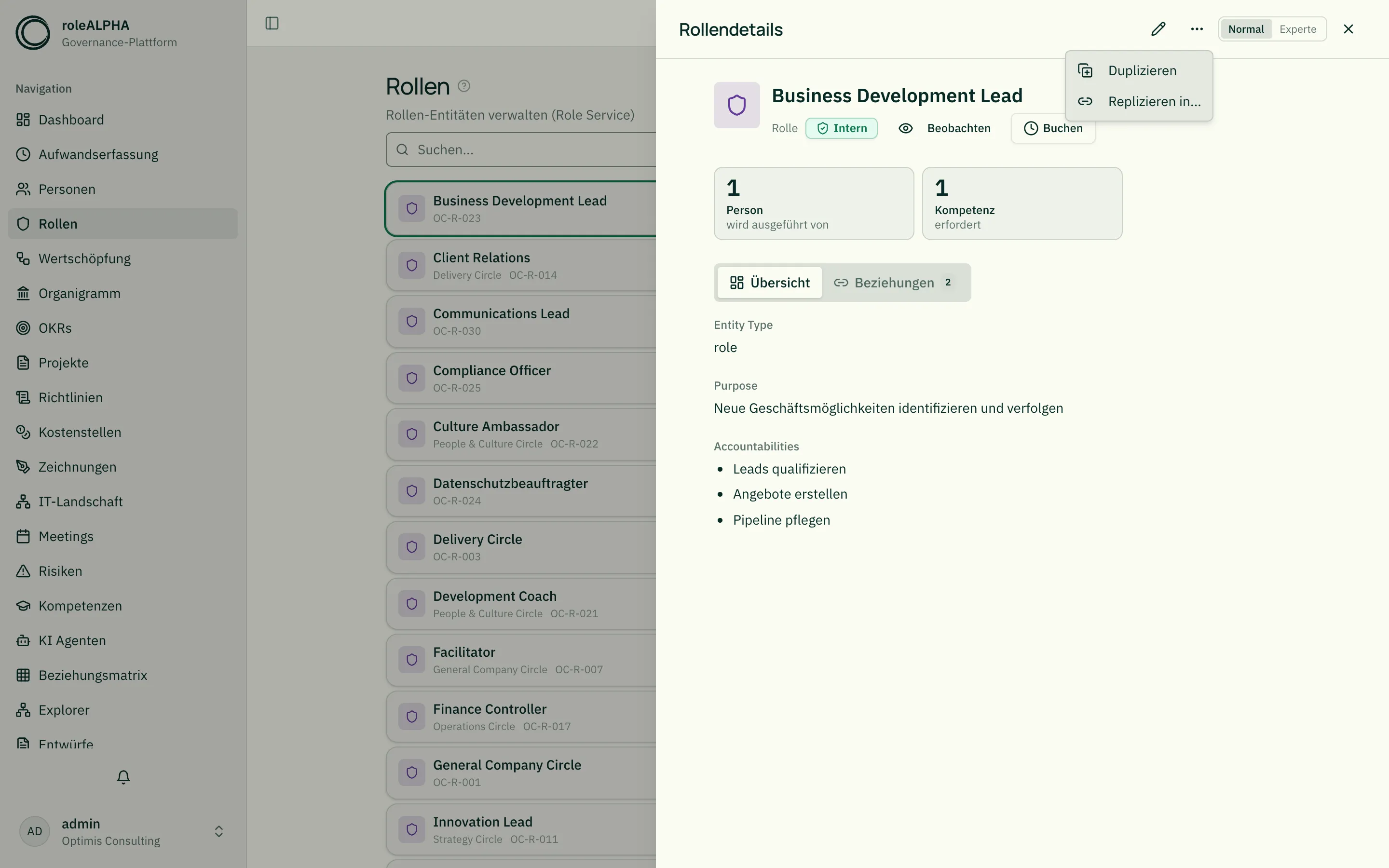Go to Risiken in the sidebar
1389x868 pixels.
tap(123, 571)
